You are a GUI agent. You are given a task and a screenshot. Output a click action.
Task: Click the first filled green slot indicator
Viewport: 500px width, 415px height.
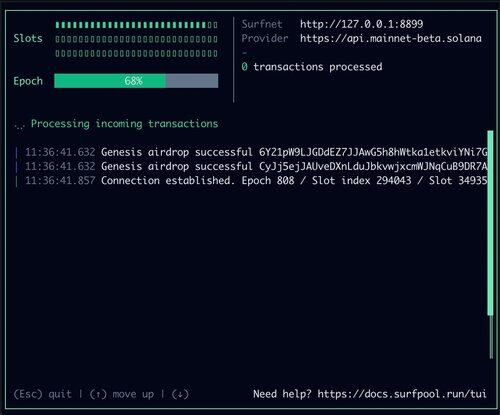click(58, 25)
